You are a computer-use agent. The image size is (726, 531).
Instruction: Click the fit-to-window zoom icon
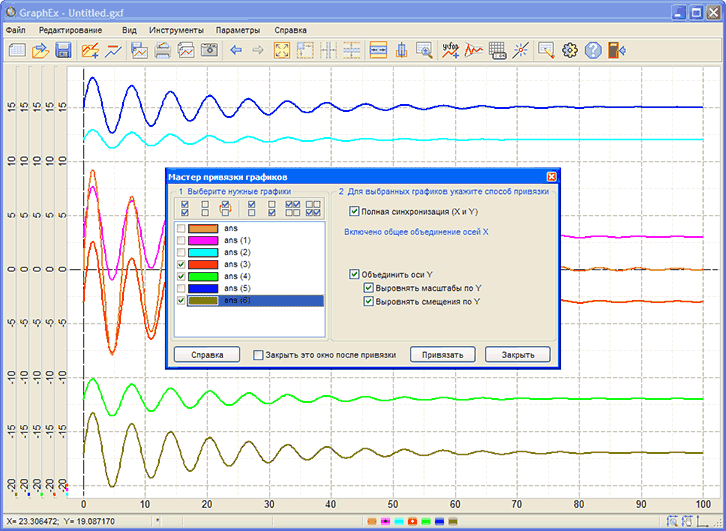coord(282,50)
